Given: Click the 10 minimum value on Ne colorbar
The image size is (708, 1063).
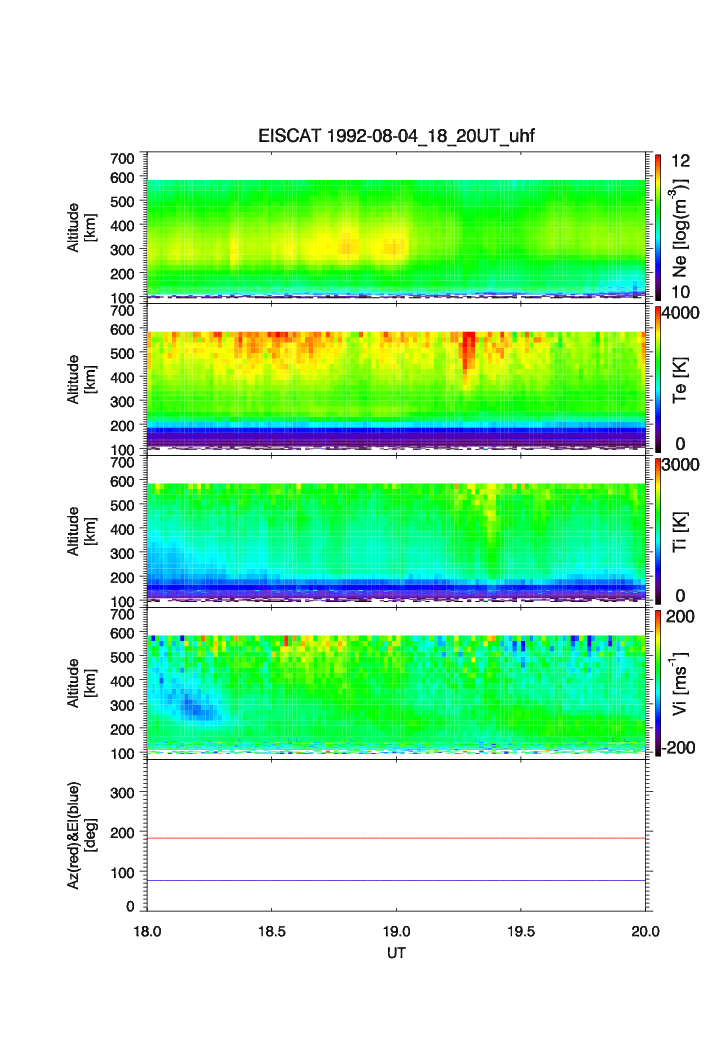Looking at the screenshot, I should pyautogui.click(x=680, y=292).
